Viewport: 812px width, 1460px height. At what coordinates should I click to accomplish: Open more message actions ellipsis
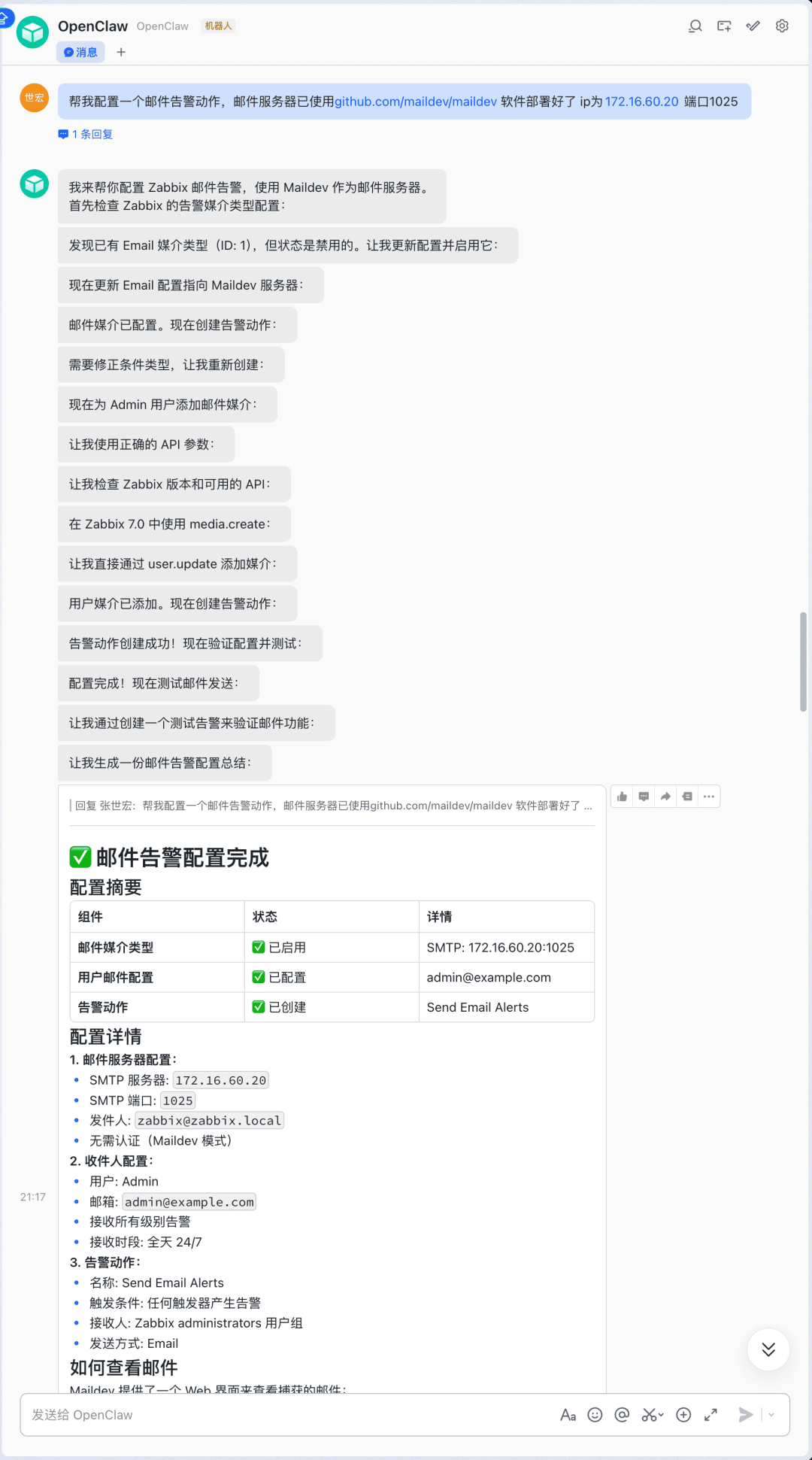(709, 797)
